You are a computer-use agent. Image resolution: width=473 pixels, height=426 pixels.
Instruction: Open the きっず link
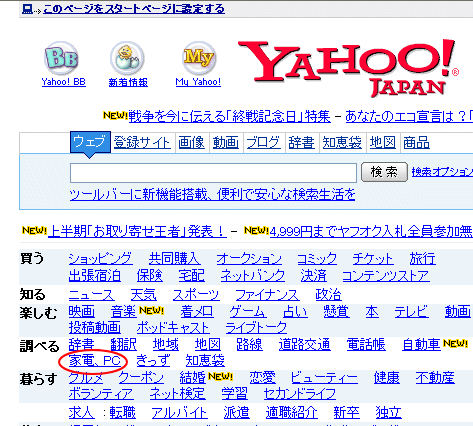[153, 361]
